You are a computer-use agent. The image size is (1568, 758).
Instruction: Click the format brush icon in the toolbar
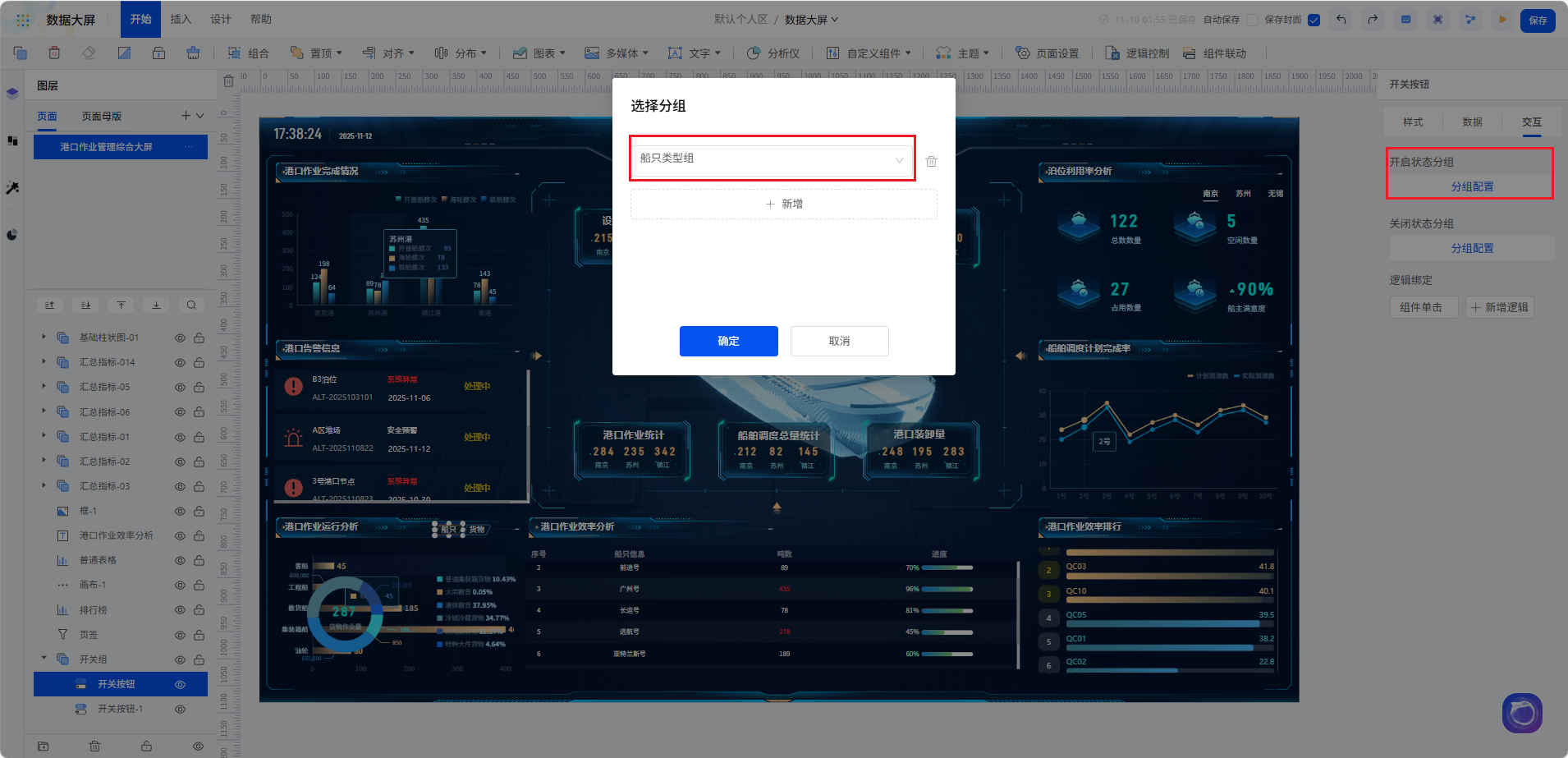(x=193, y=53)
